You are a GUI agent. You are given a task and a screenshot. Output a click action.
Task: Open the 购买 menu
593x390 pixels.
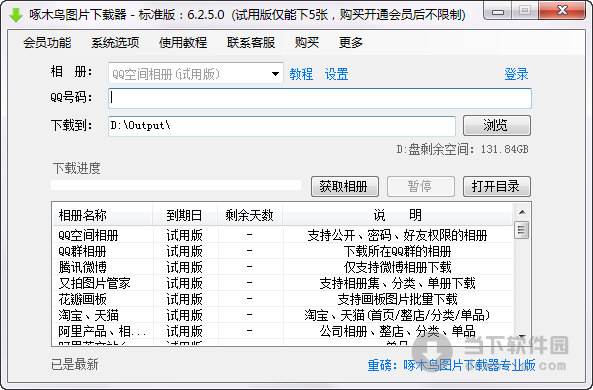[x=307, y=42]
